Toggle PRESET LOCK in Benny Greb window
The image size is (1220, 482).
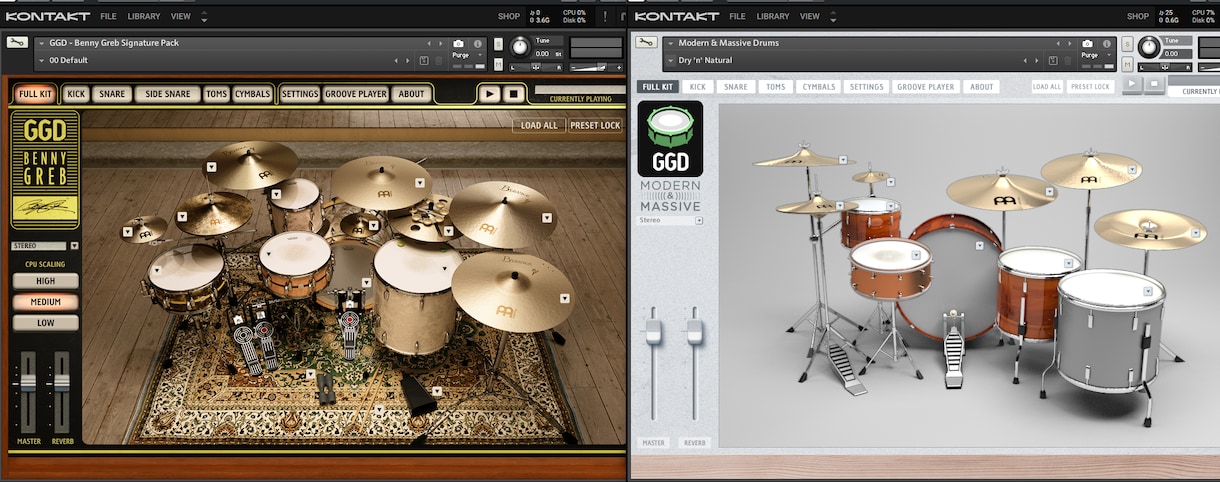point(595,125)
